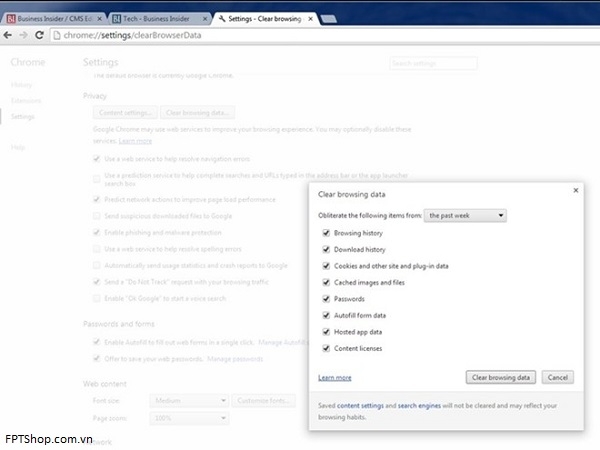
Task: Toggle Hosted app data checkbox
Action: 326,331
